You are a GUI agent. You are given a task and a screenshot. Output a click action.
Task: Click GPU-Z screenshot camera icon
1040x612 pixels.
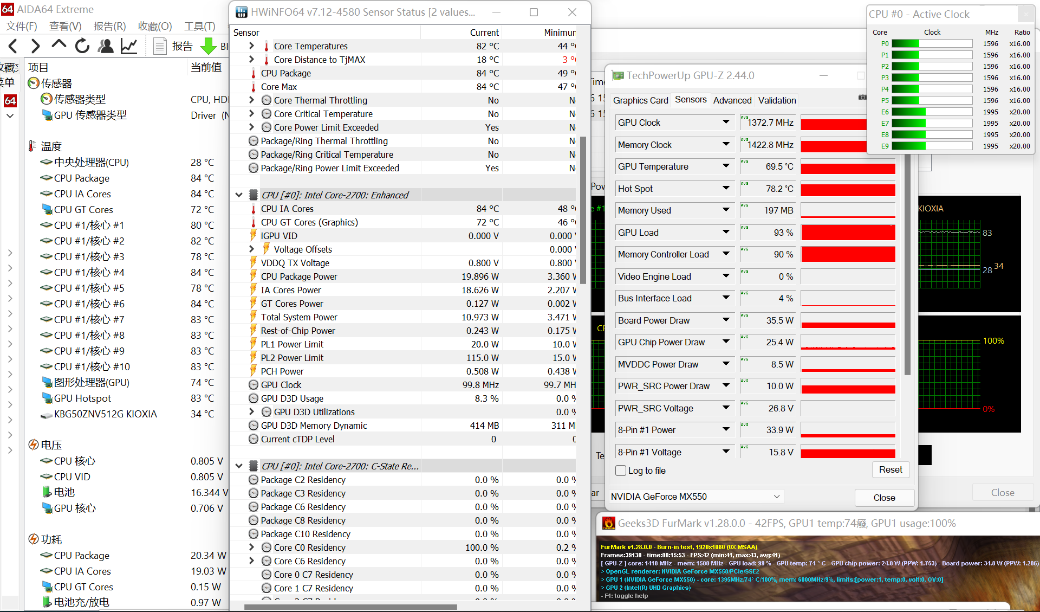coord(862,97)
